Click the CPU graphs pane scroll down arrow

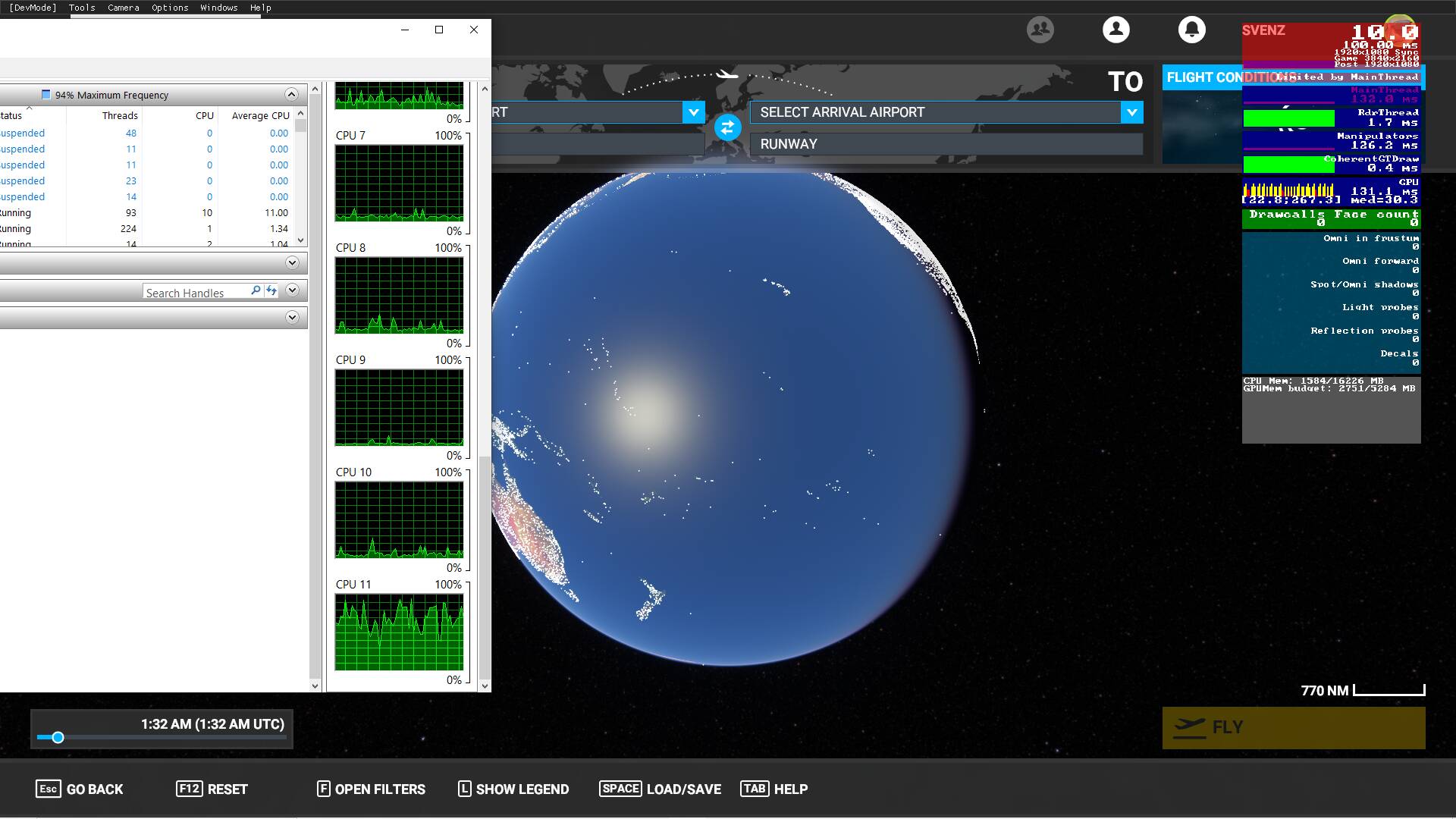tap(485, 686)
